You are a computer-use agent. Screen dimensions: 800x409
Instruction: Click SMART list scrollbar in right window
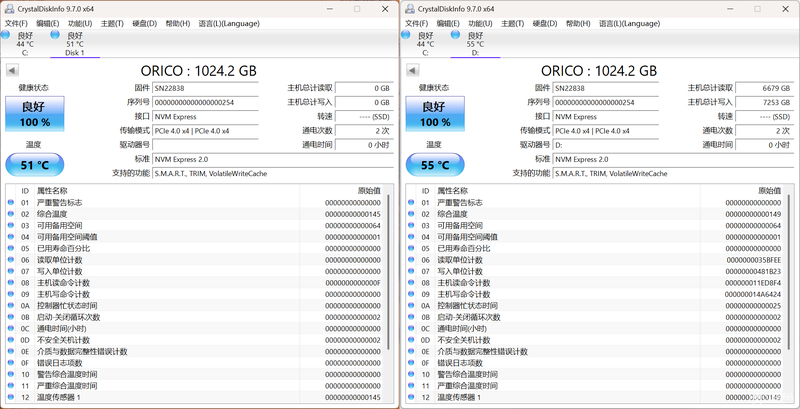coord(789,271)
